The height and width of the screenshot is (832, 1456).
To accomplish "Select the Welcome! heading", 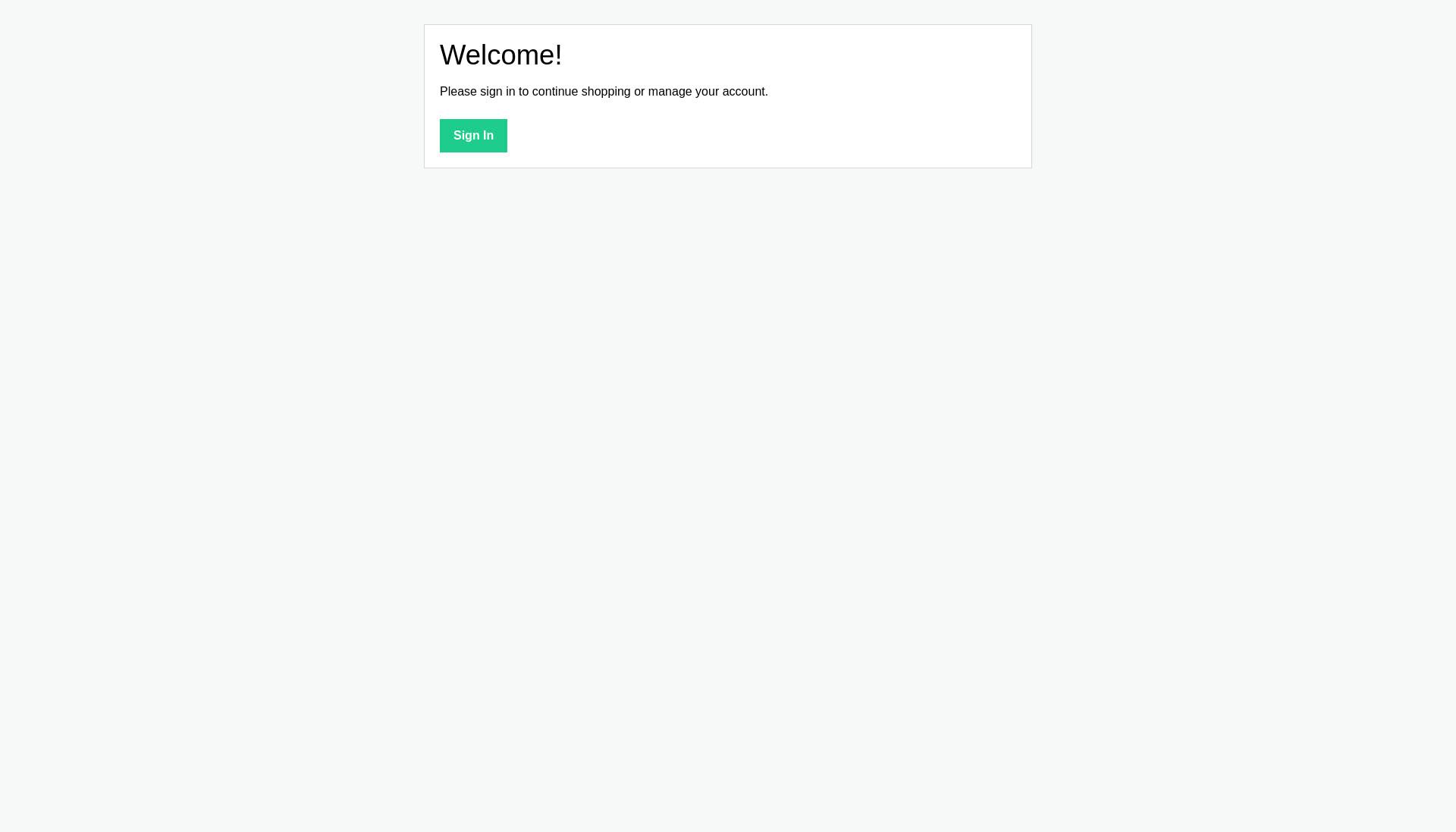I will pos(500,55).
